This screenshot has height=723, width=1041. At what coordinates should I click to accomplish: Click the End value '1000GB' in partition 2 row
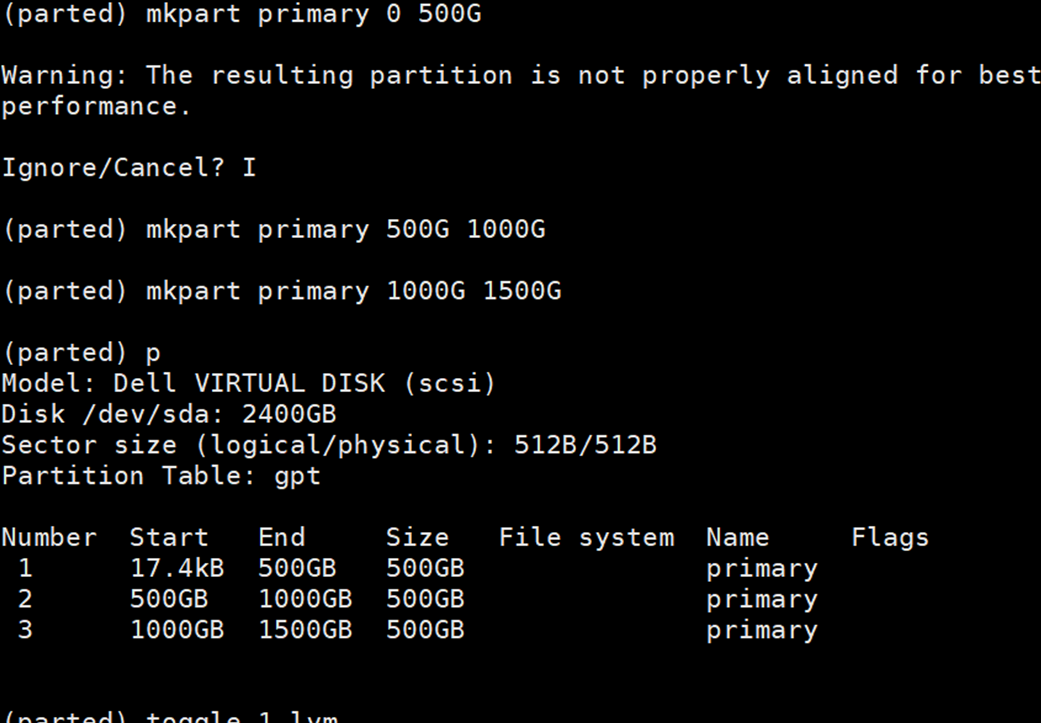[305, 599]
